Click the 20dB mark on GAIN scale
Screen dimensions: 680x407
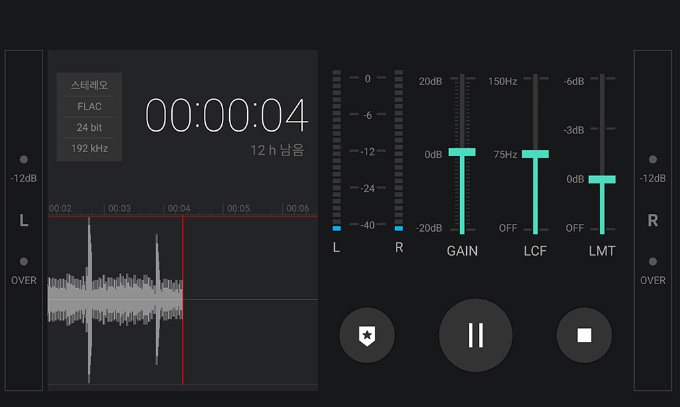430,81
